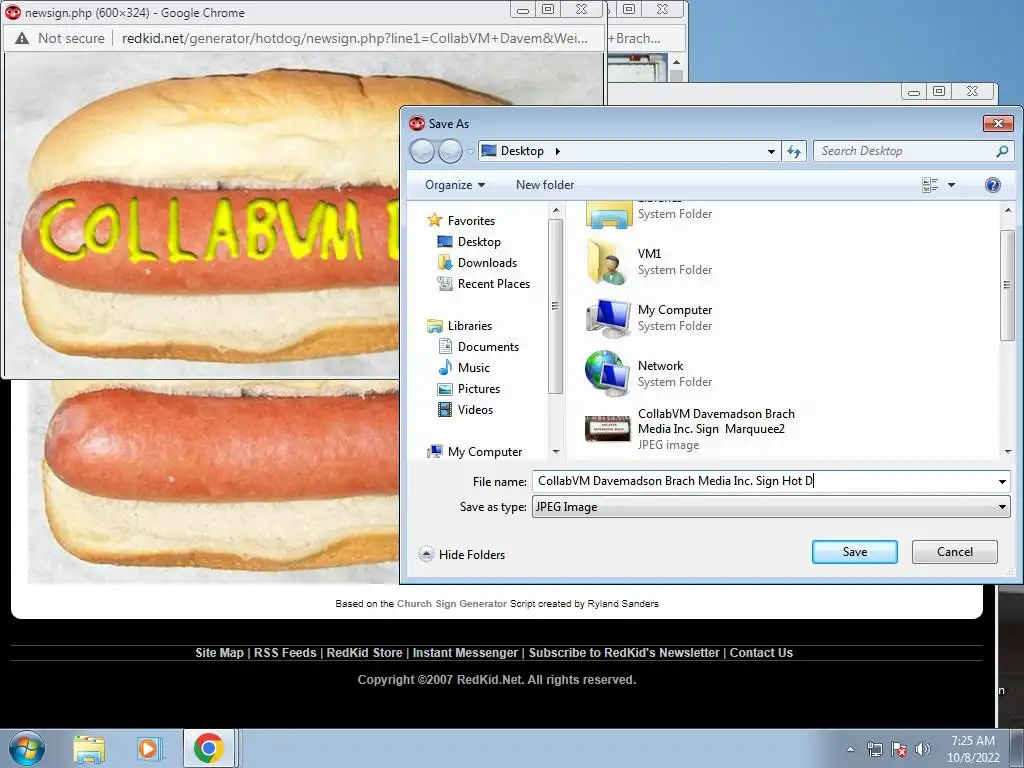This screenshot has width=1024, height=768.
Task: Expand the Desktop breadcrumb arrow
Action: pyautogui.click(x=558, y=152)
